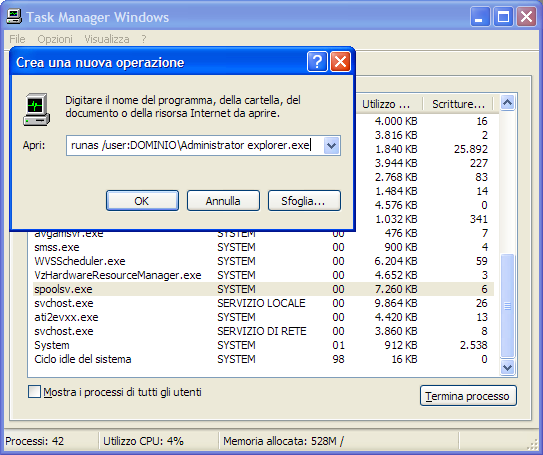Select the smss.exe process row
Image resolution: width=543 pixels, height=455 pixels.
(263, 247)
